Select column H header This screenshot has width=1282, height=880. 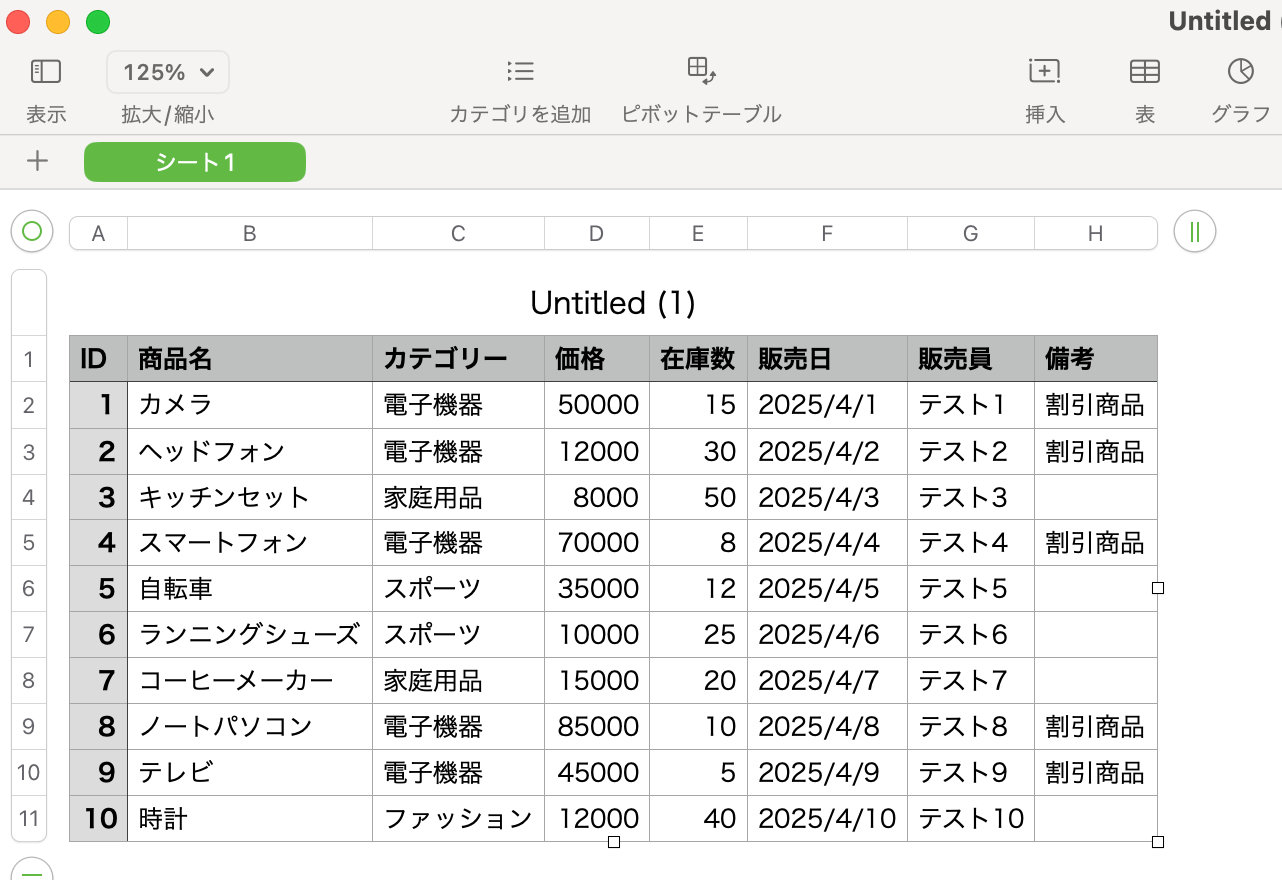click(x=1095, y=234)
